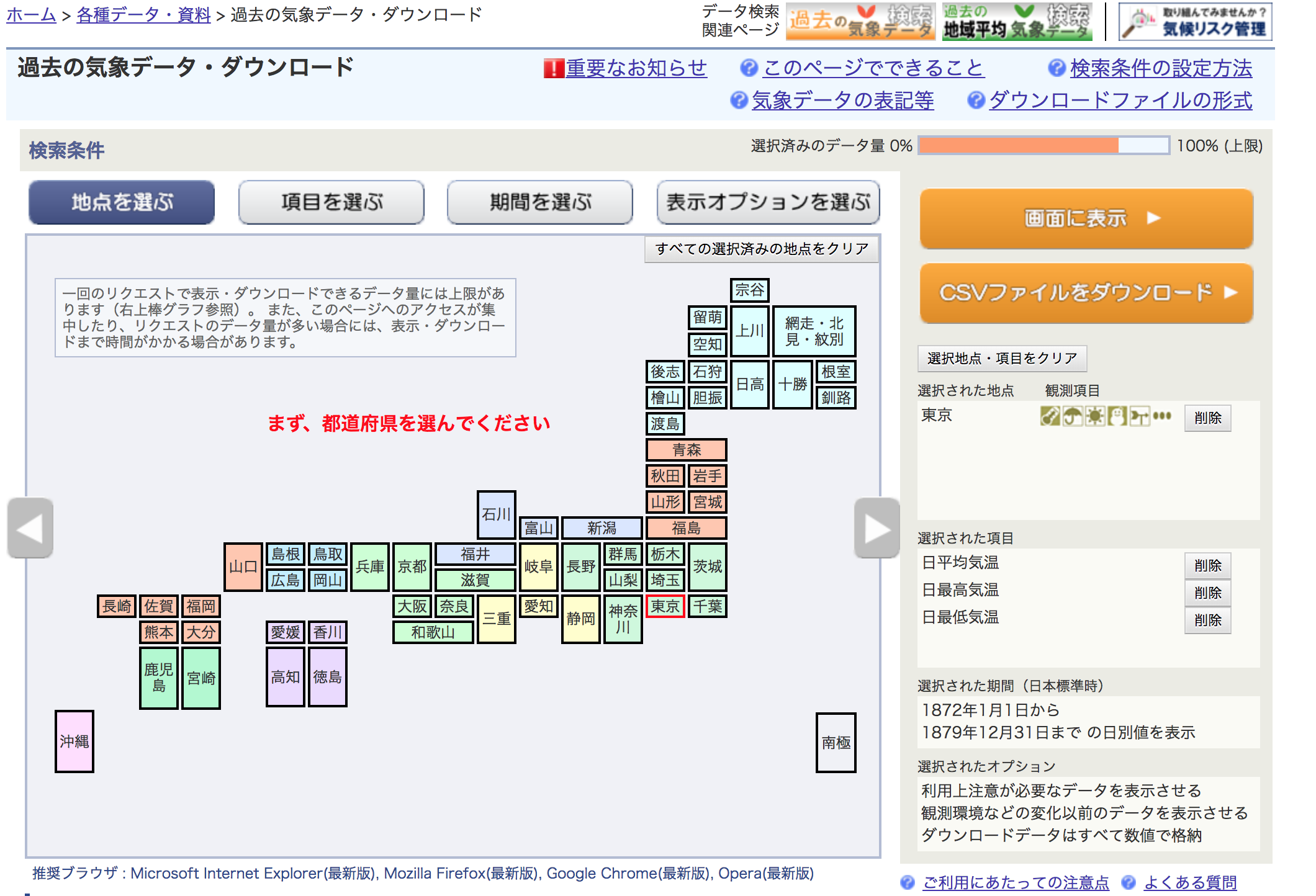The height and width of the screenshot is (896, 1316).
Task: Click CSVファイルをダウンロード button
Action: 1086,292
